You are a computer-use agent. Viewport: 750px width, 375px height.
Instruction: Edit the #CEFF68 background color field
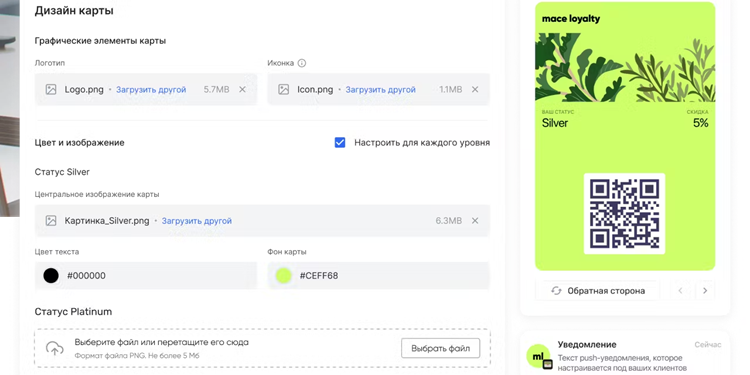click(x=379, y=276)
